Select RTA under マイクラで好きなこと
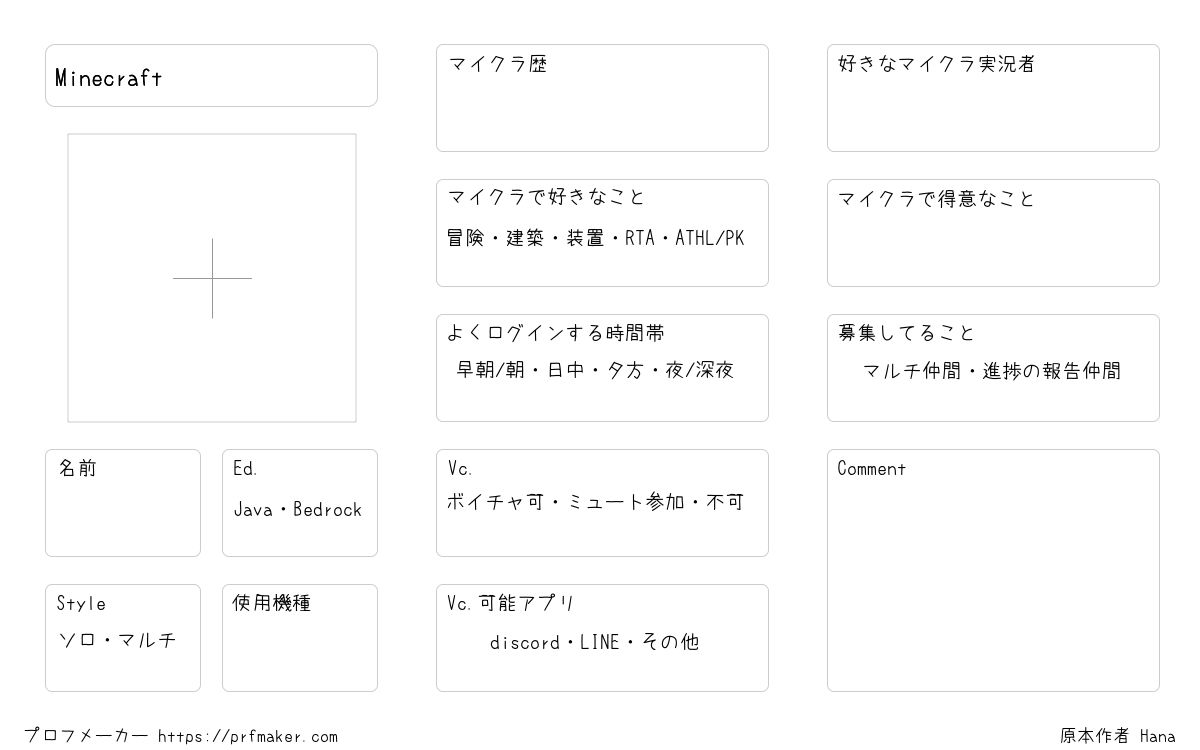Screen dimensions: 1200x750 click(640, 238)
